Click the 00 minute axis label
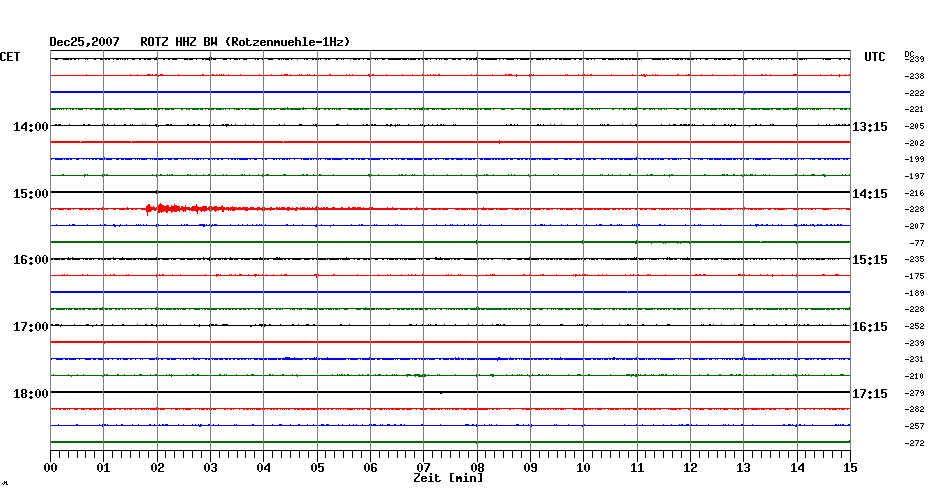The image size is (930, 494). tap(51, 468)
